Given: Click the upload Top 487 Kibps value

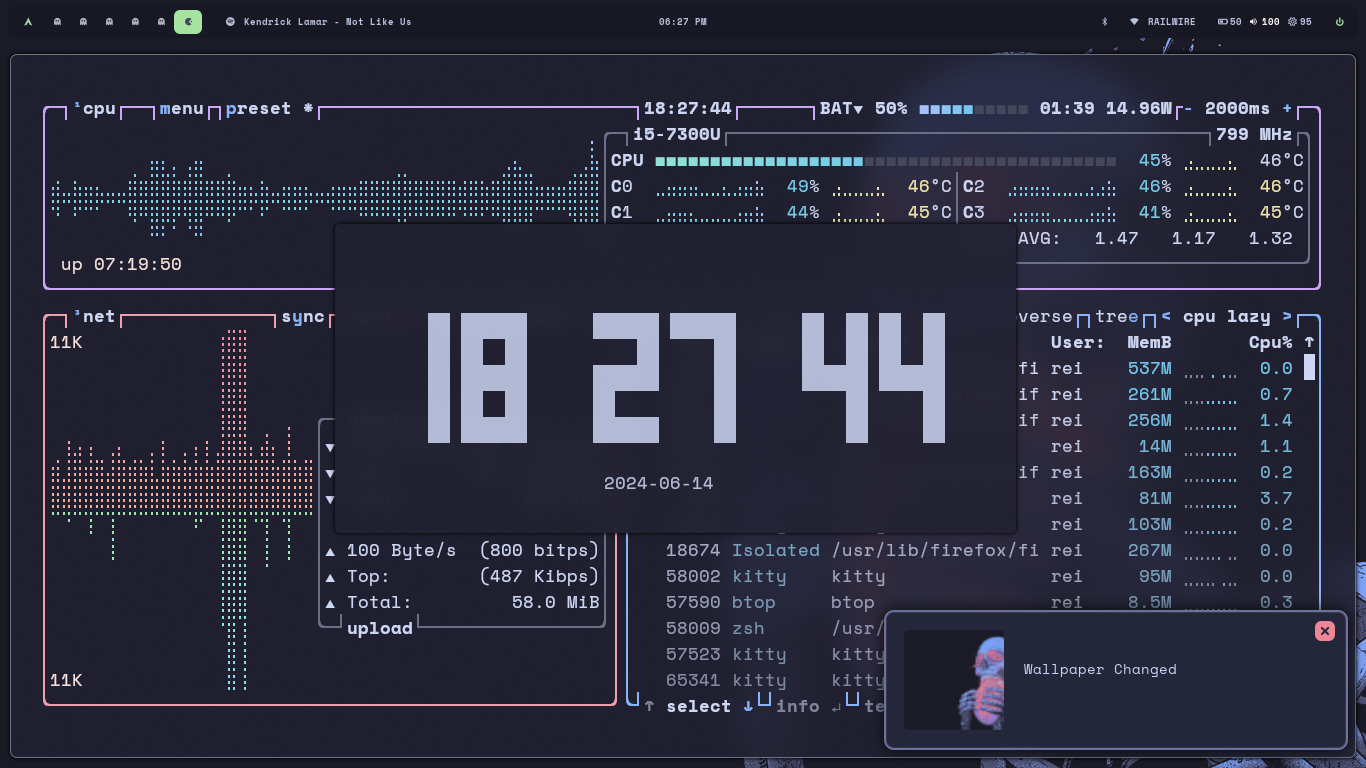Looking at the screenshot, I should point(539,576).
